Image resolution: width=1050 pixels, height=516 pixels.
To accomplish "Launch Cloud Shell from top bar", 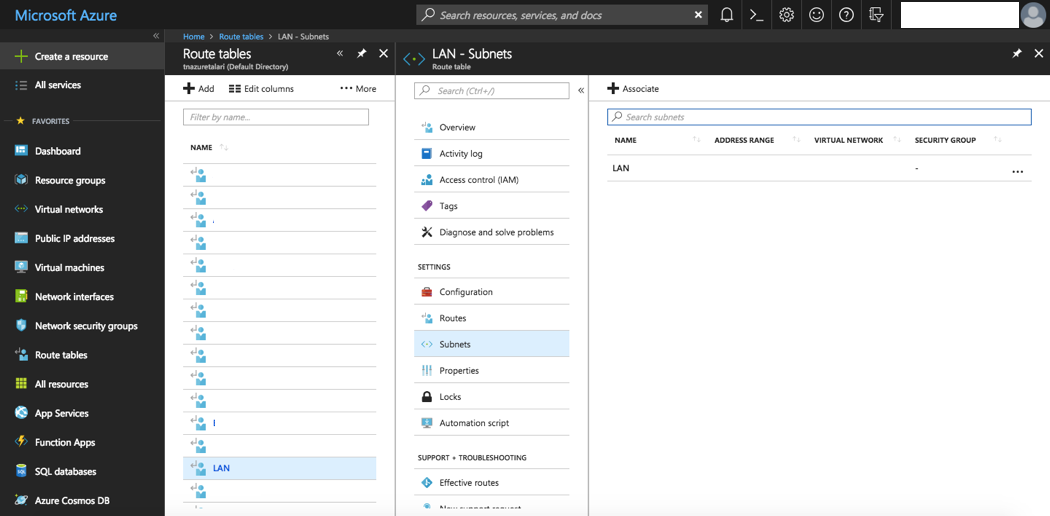I will point(757,15).
